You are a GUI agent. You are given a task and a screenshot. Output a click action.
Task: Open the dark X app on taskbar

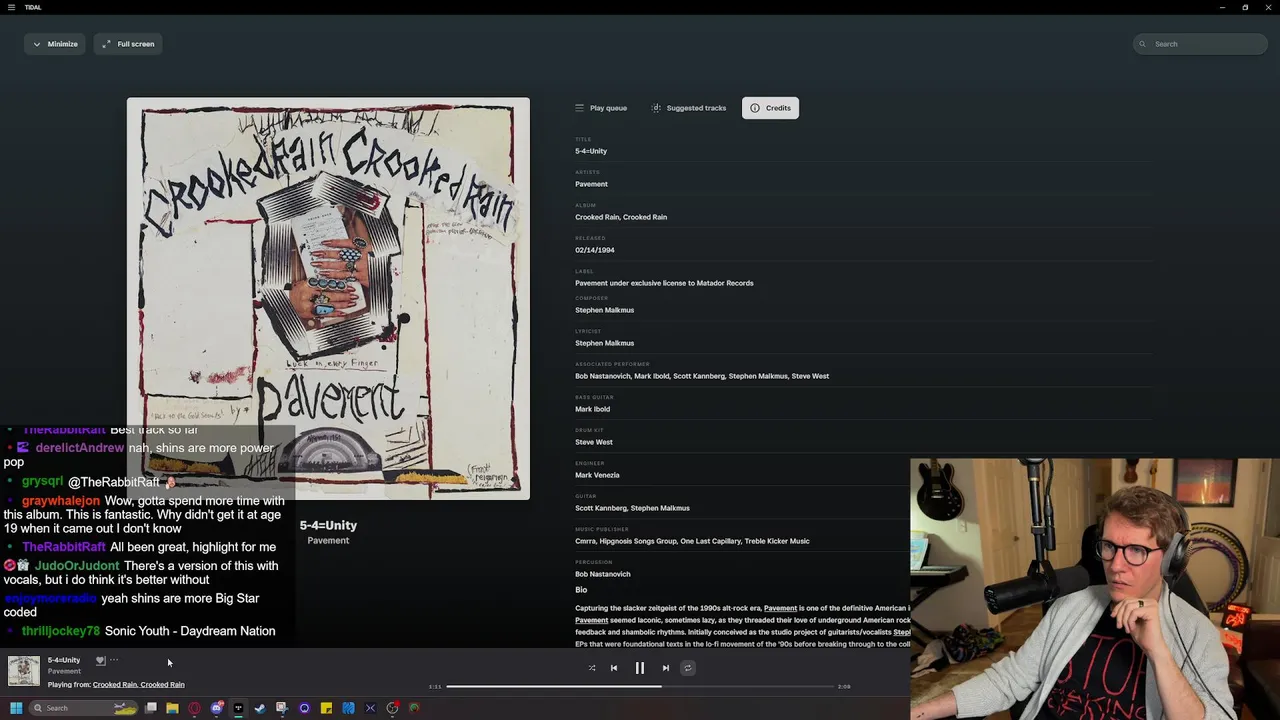[370, 708]
